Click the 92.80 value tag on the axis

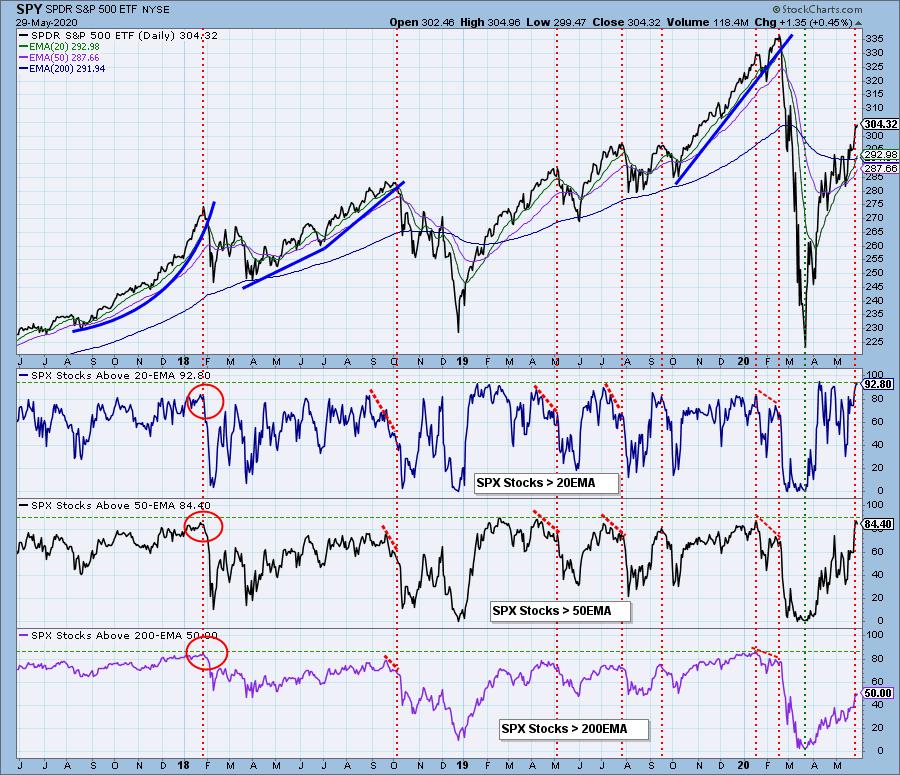pos(879,384)
